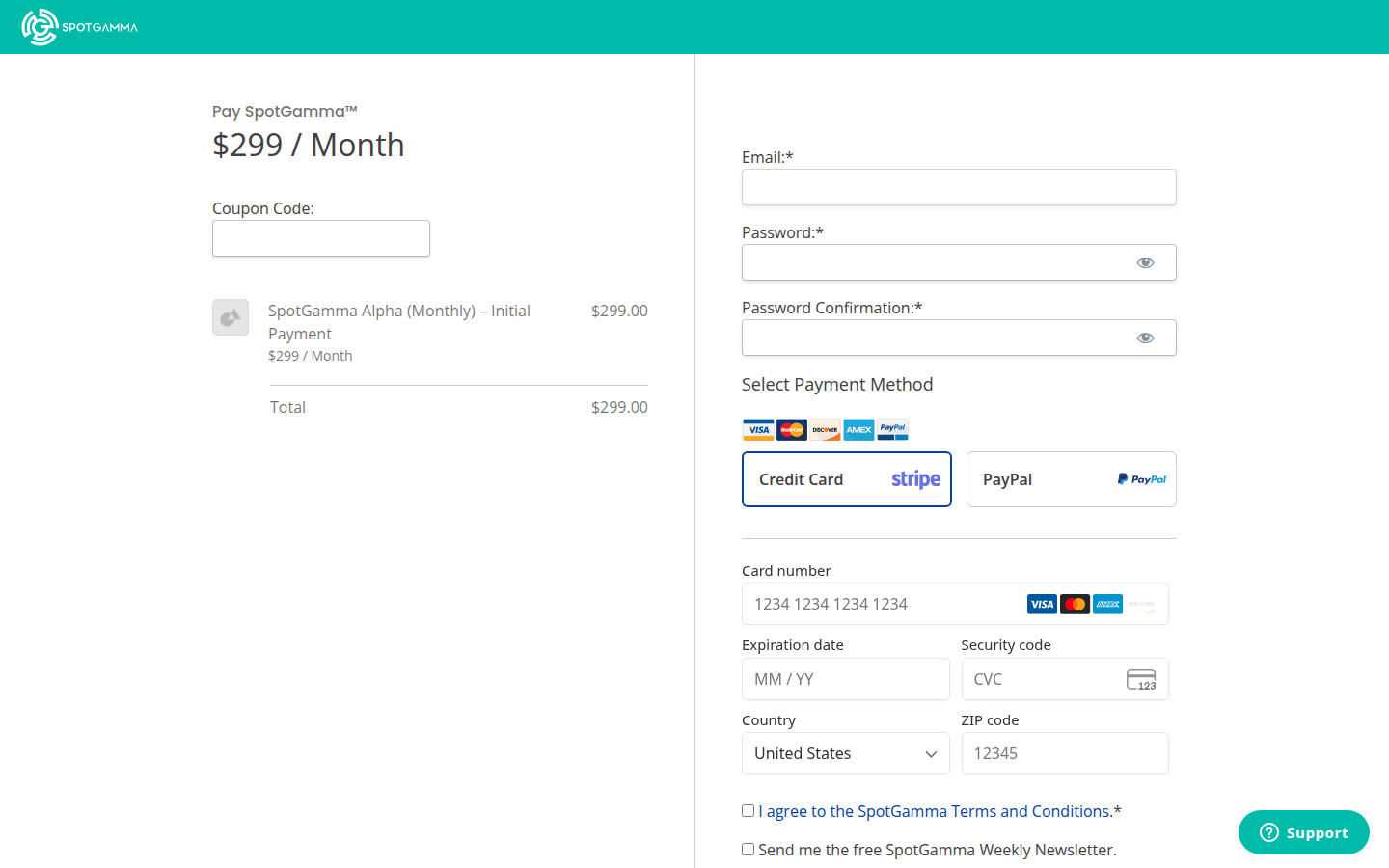Click the Expiration date MM / YY field
Image resolution: width=1389 pixels, height=868 pixels.
point(846,679)
